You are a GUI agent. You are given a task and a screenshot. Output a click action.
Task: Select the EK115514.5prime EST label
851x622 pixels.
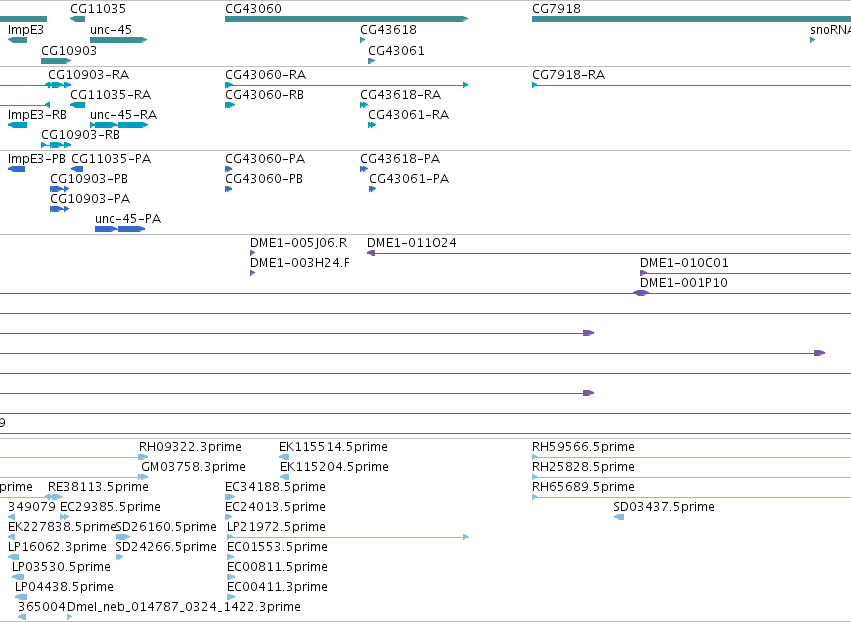pyautogui.click(x=333, y=447)
